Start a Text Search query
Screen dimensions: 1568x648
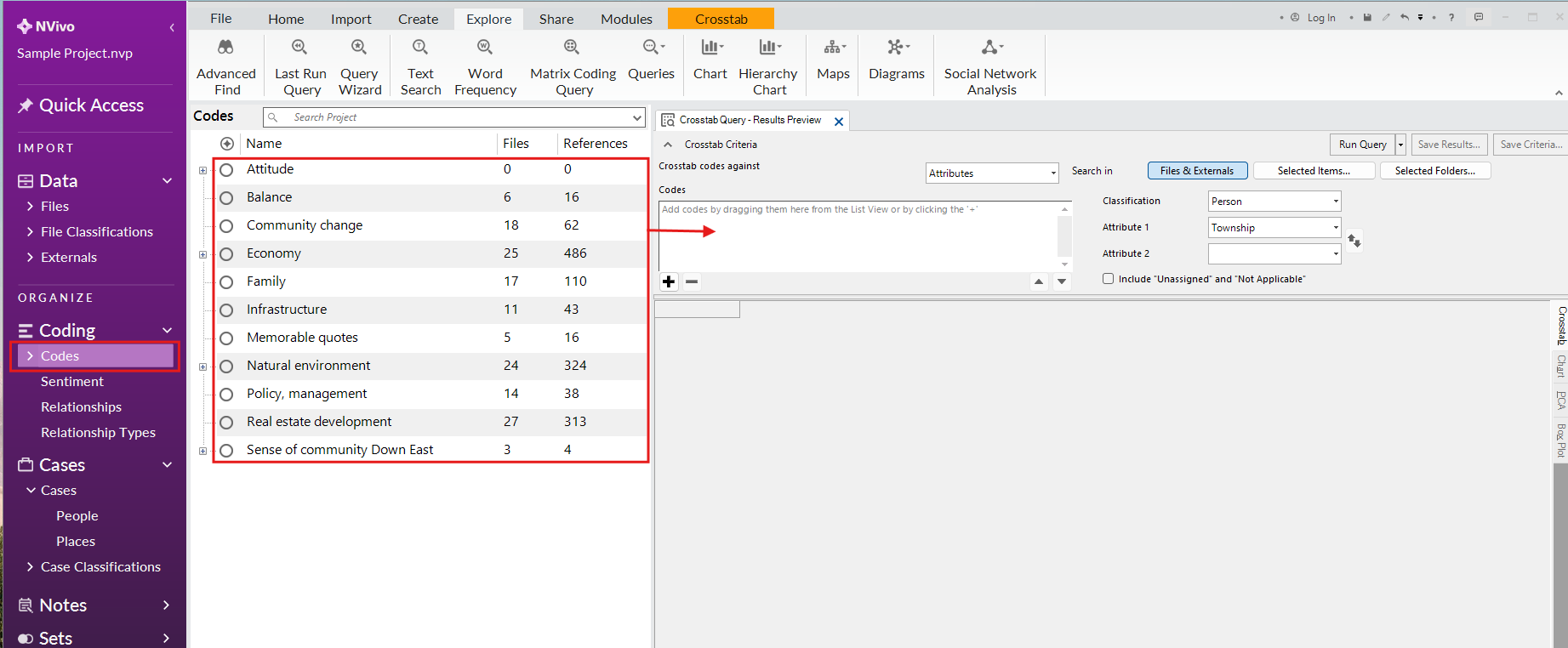pyautogui.click(x=420, y=67)
